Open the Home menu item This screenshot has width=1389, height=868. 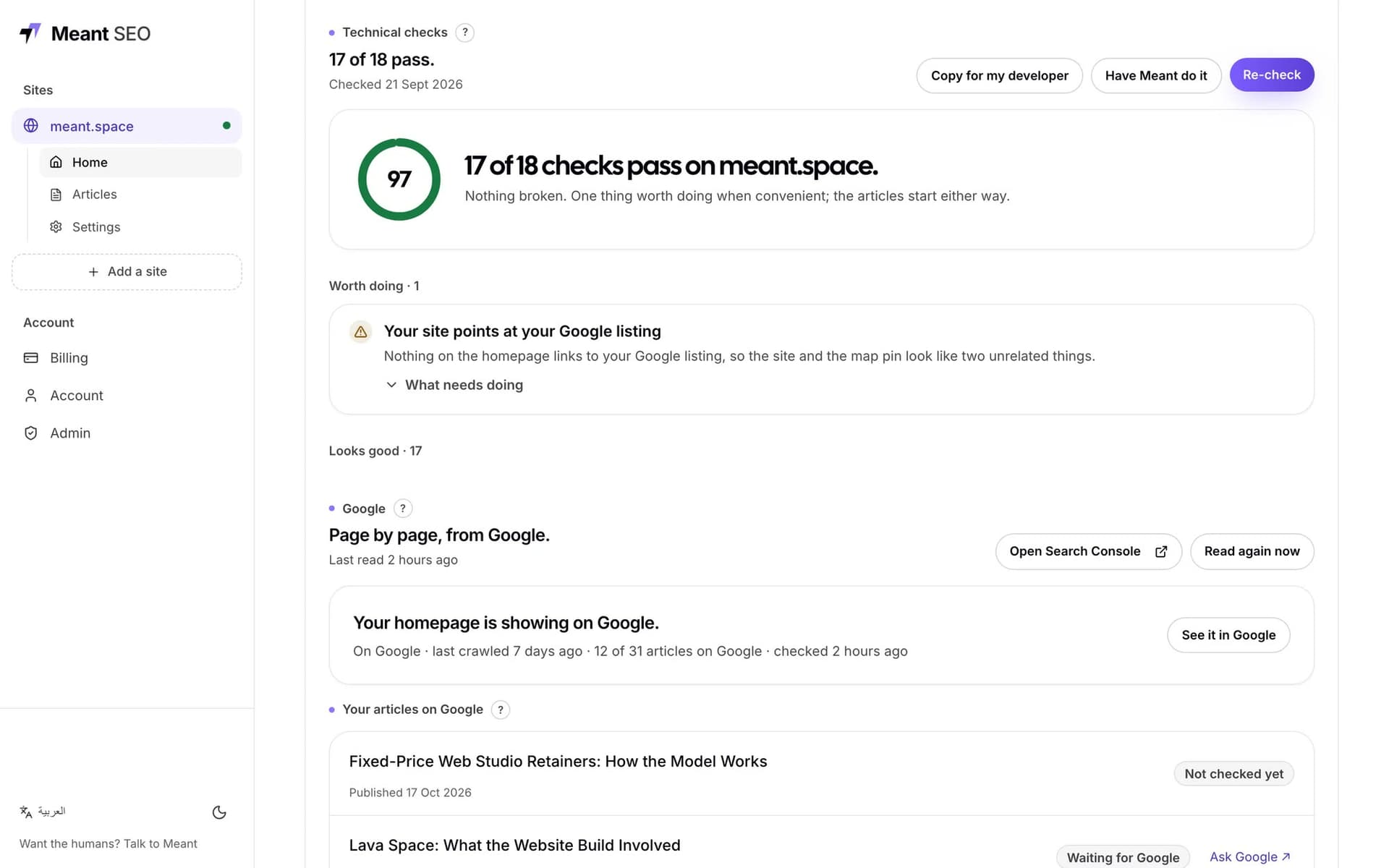click(140, 162)
